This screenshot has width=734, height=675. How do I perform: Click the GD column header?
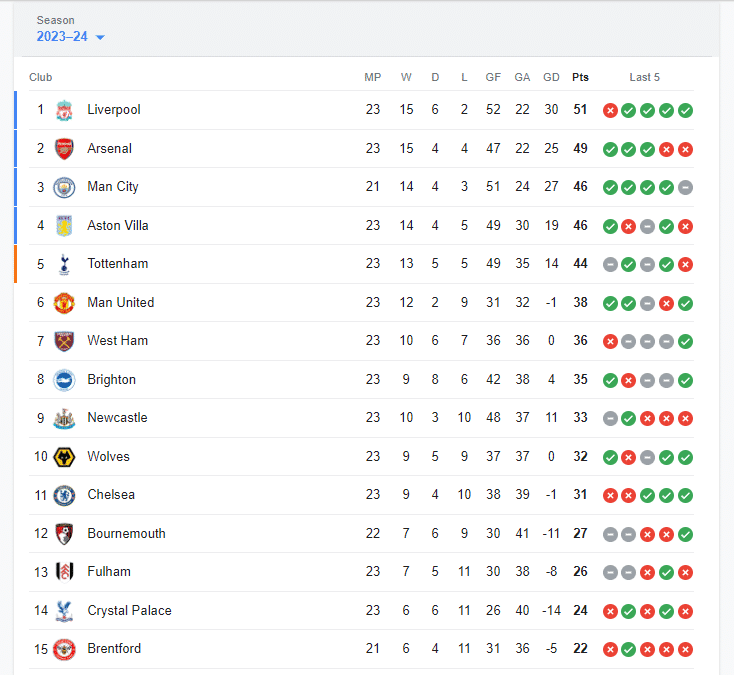[551, 77]
